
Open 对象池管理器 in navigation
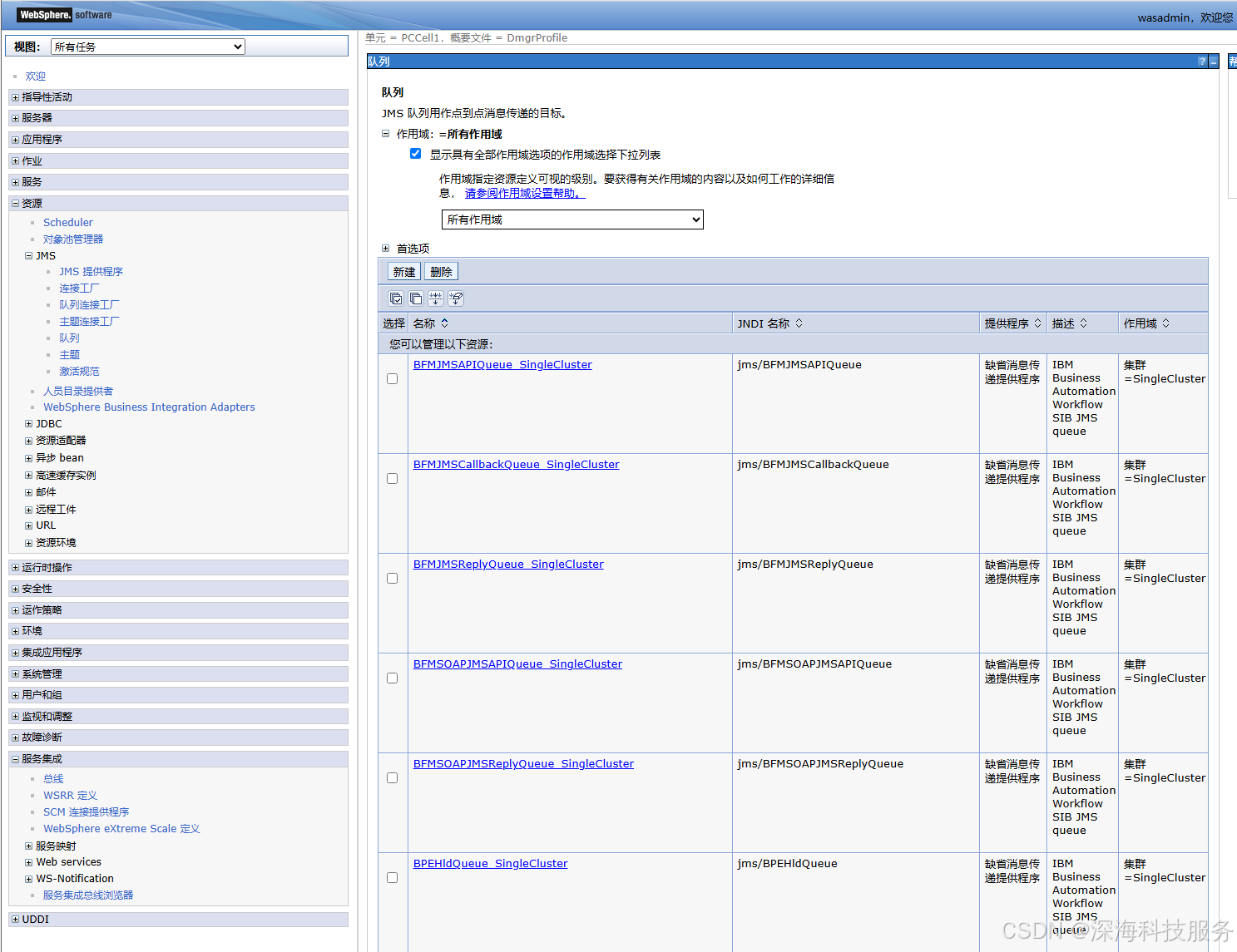[73, 239]
